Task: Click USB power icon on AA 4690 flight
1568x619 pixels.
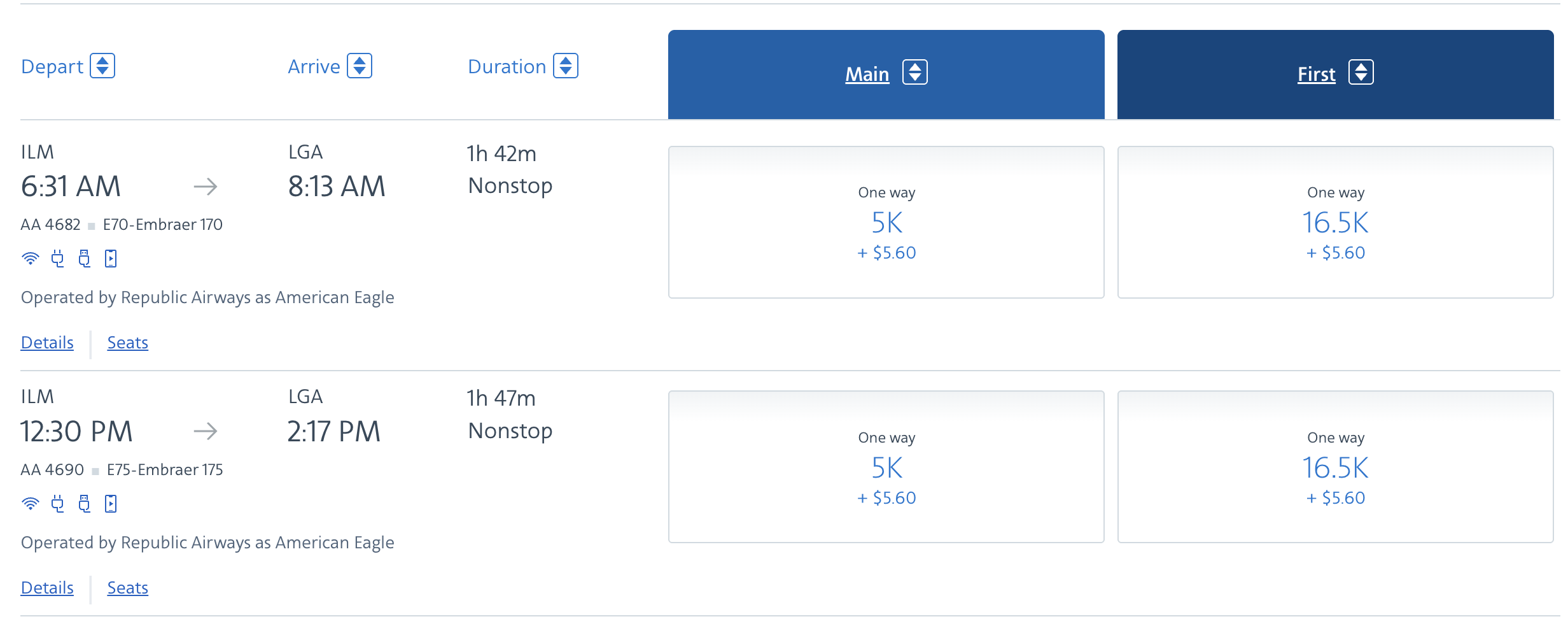Action: click(x=84, y=504)
